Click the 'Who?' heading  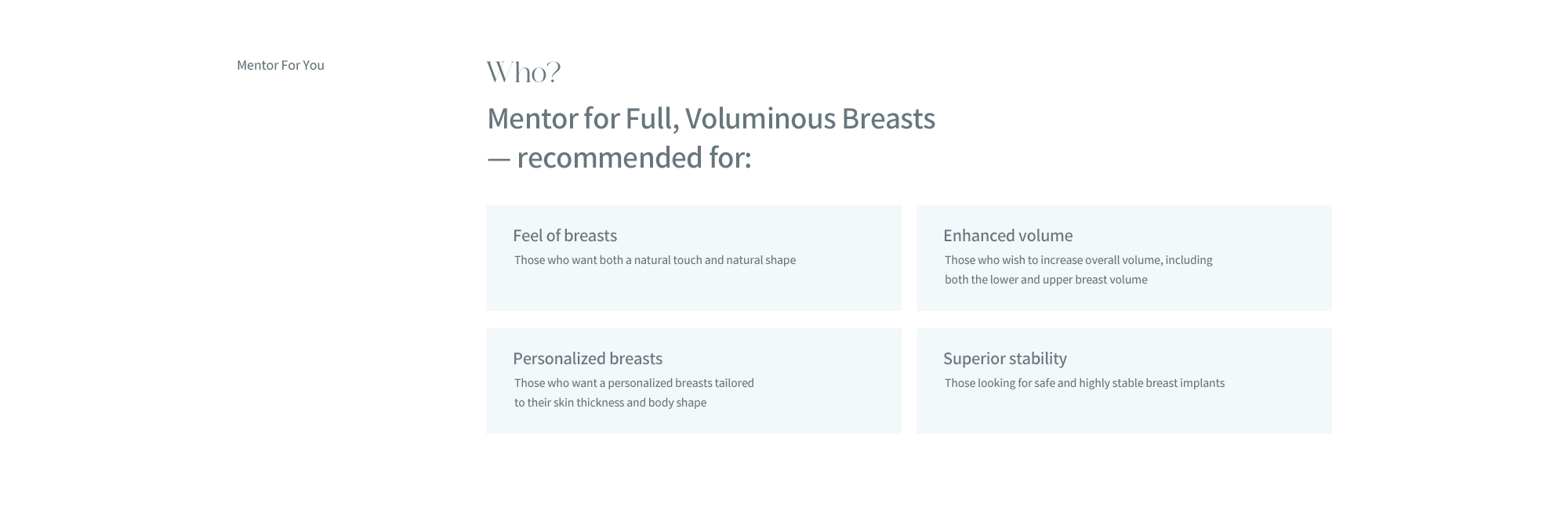pos(524,72)
